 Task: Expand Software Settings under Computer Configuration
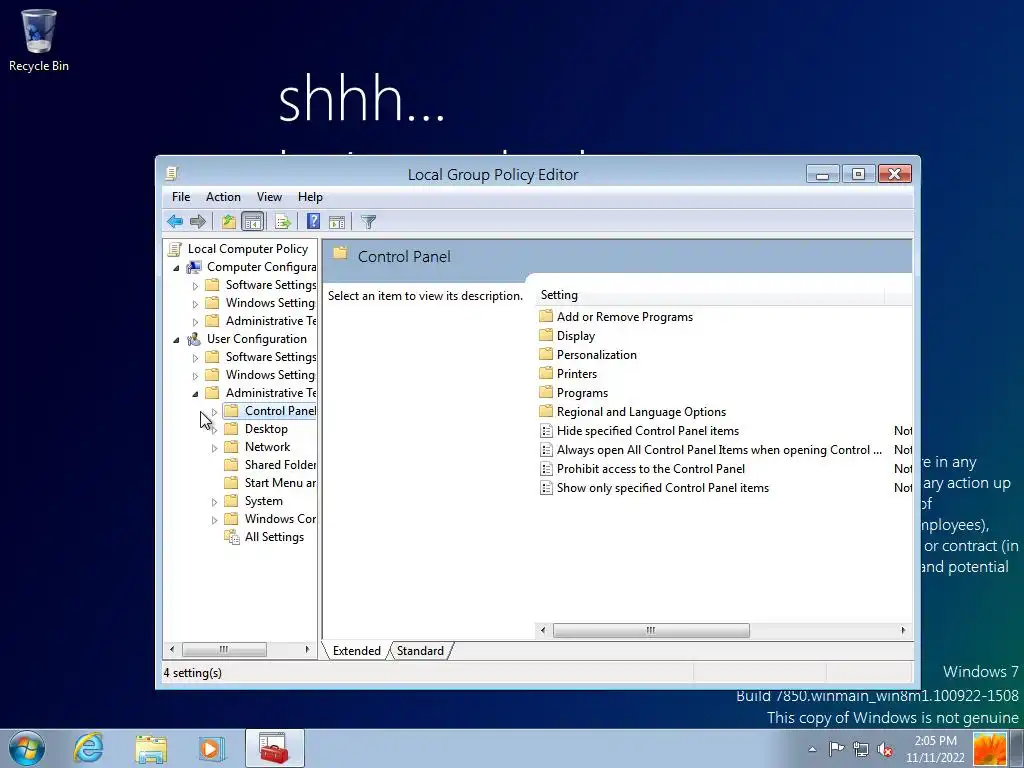pyautogui.click(x=195, y=286)
